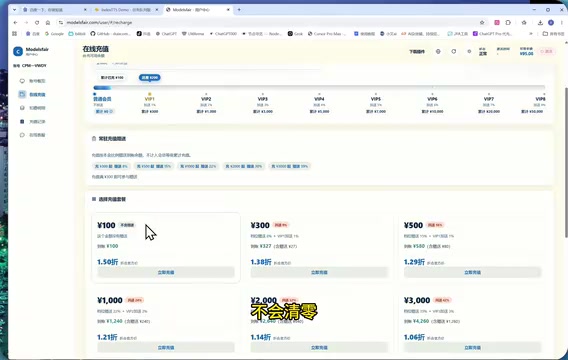This screenshot has height=360, width=568.
Task: Click the VIP level progress bar
Action: point(319,87)
